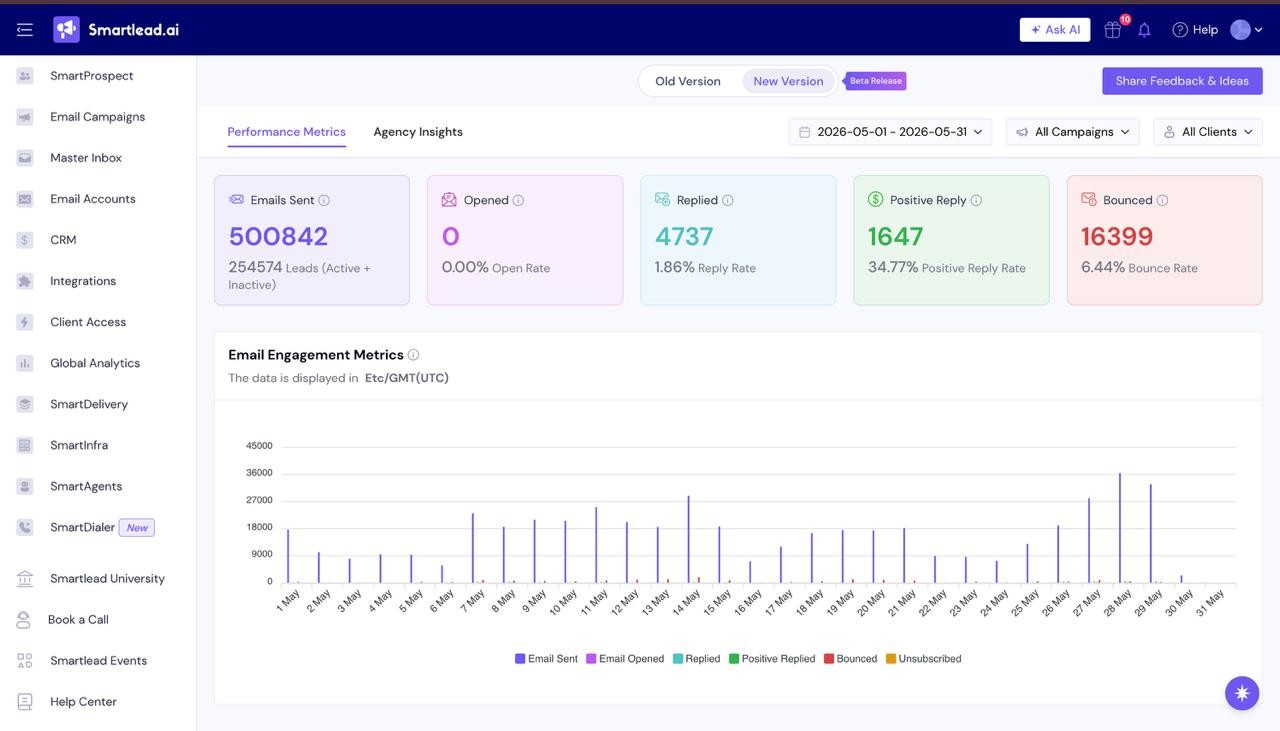Switch to New Version view
The image size is (1280, 731).
point(788,81)
